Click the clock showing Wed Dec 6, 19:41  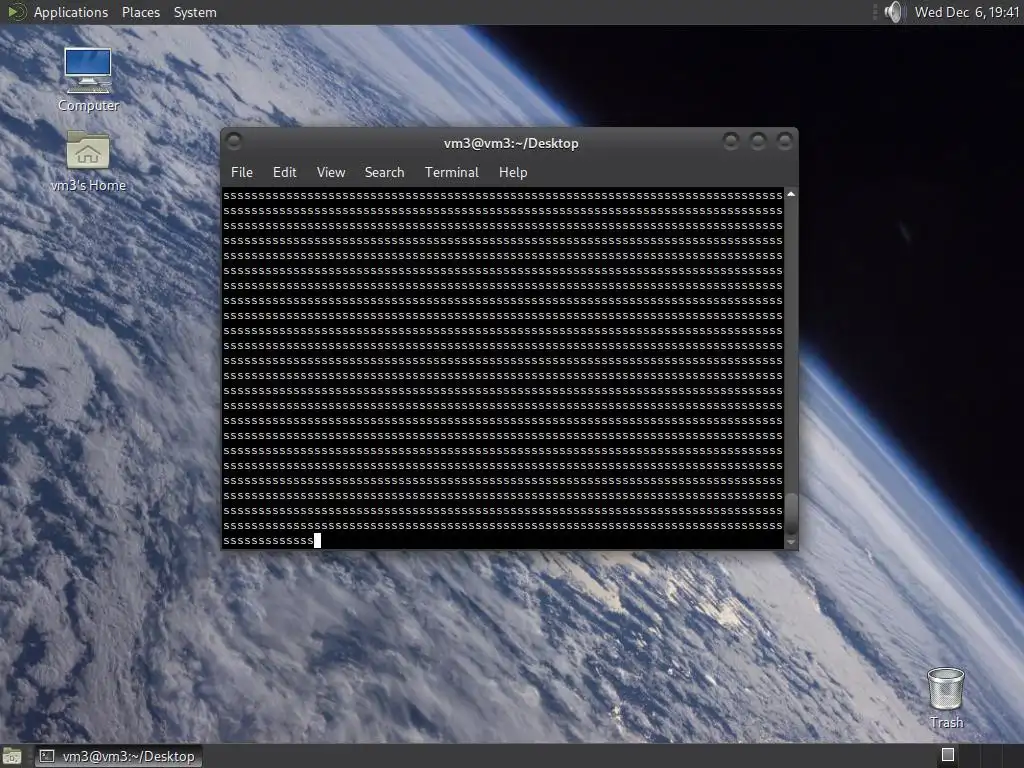(967, 12)
